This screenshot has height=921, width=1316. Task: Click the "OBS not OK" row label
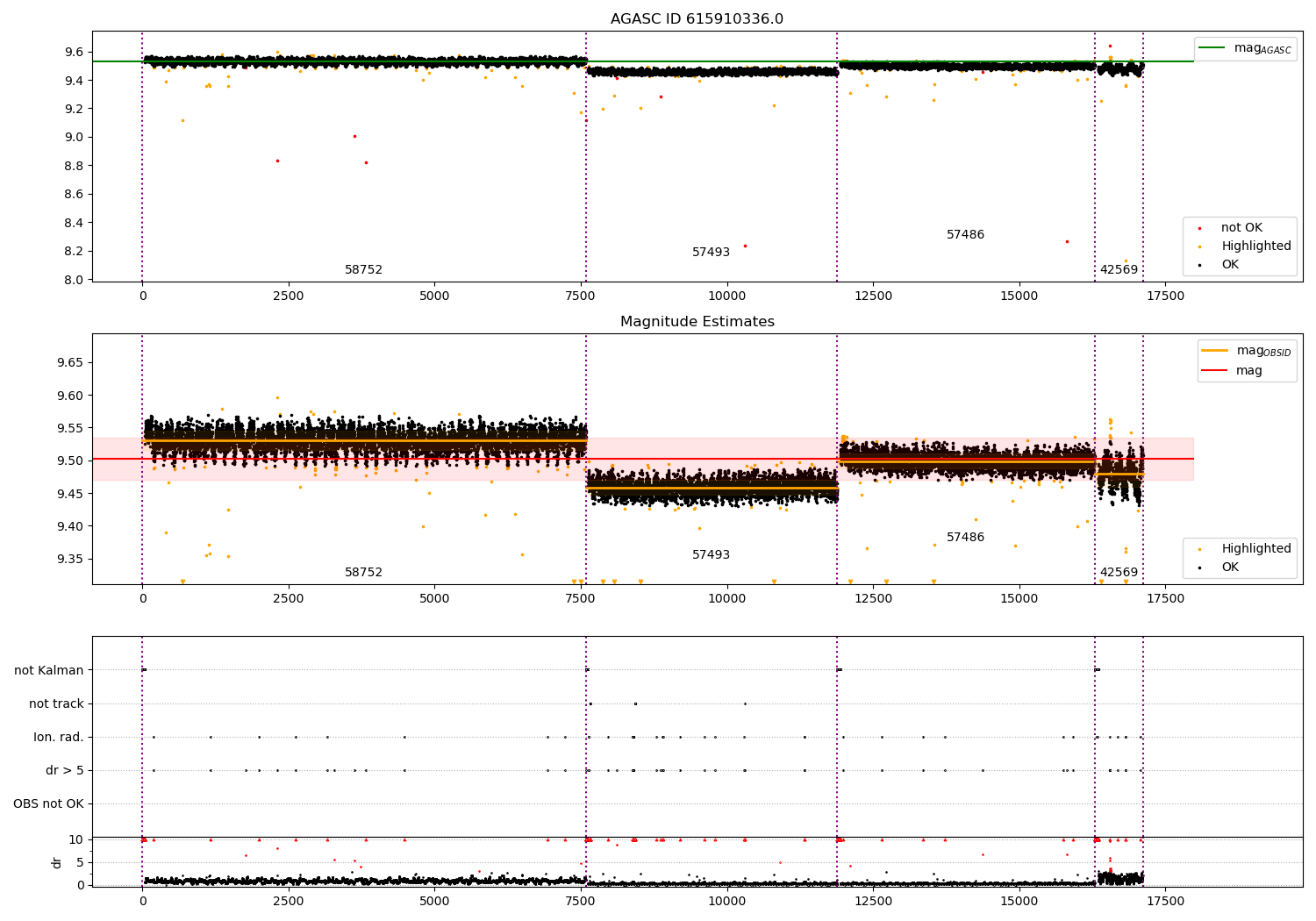coord(48,804)
